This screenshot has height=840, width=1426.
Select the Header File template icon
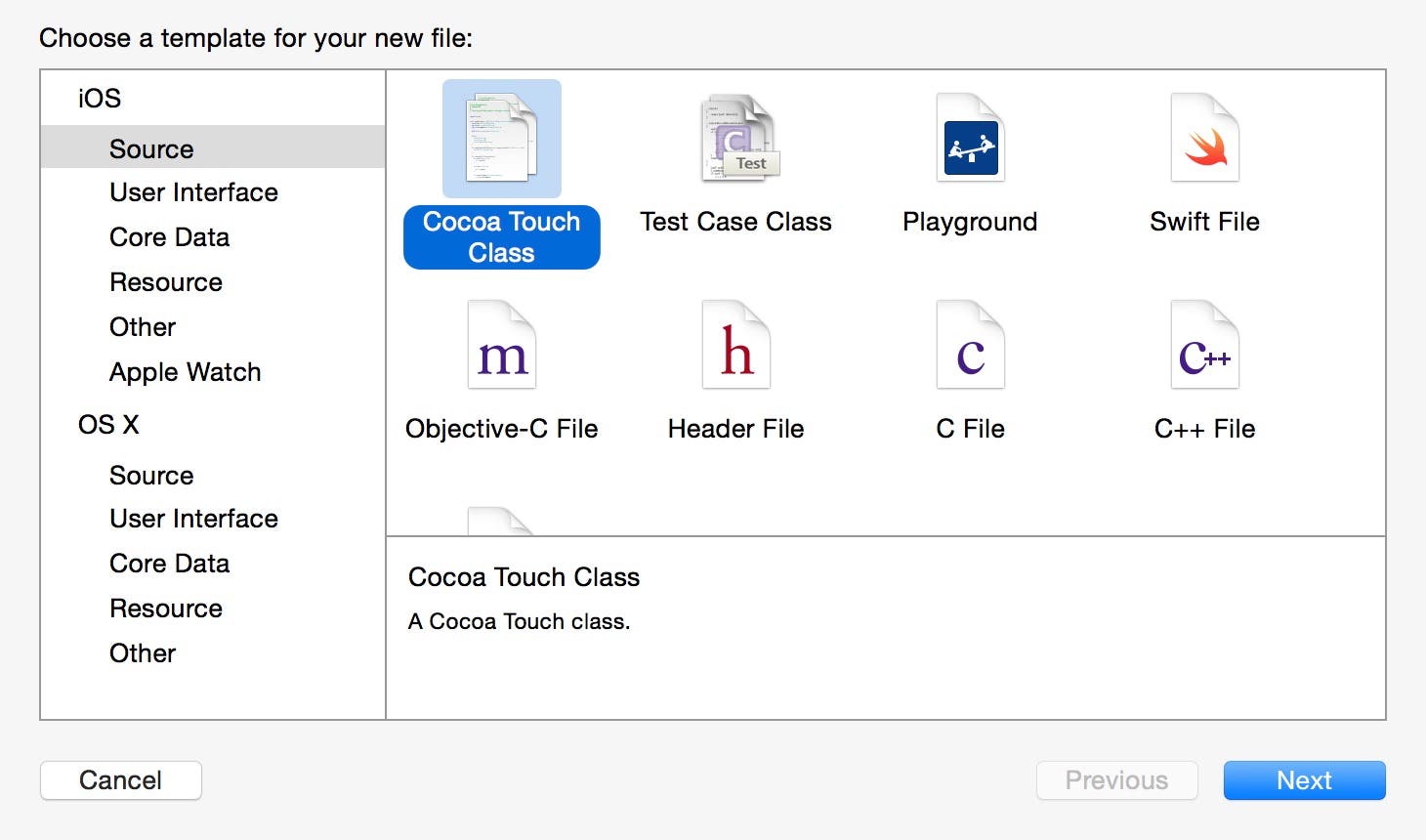[736, 346]
